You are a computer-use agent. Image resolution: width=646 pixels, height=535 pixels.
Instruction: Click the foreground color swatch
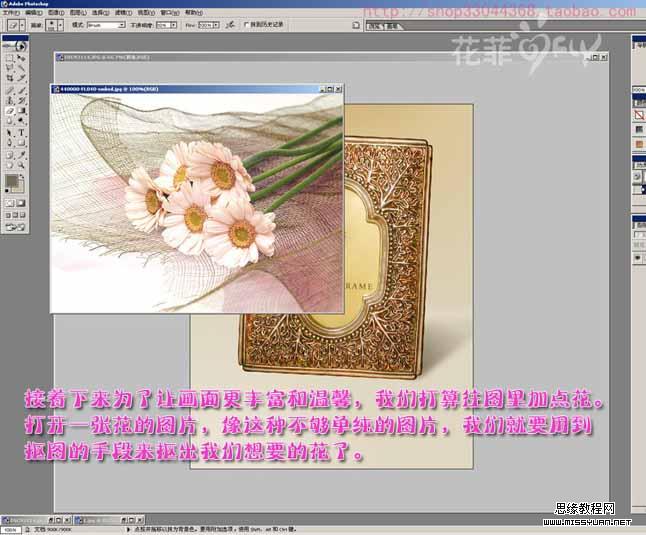11,180
